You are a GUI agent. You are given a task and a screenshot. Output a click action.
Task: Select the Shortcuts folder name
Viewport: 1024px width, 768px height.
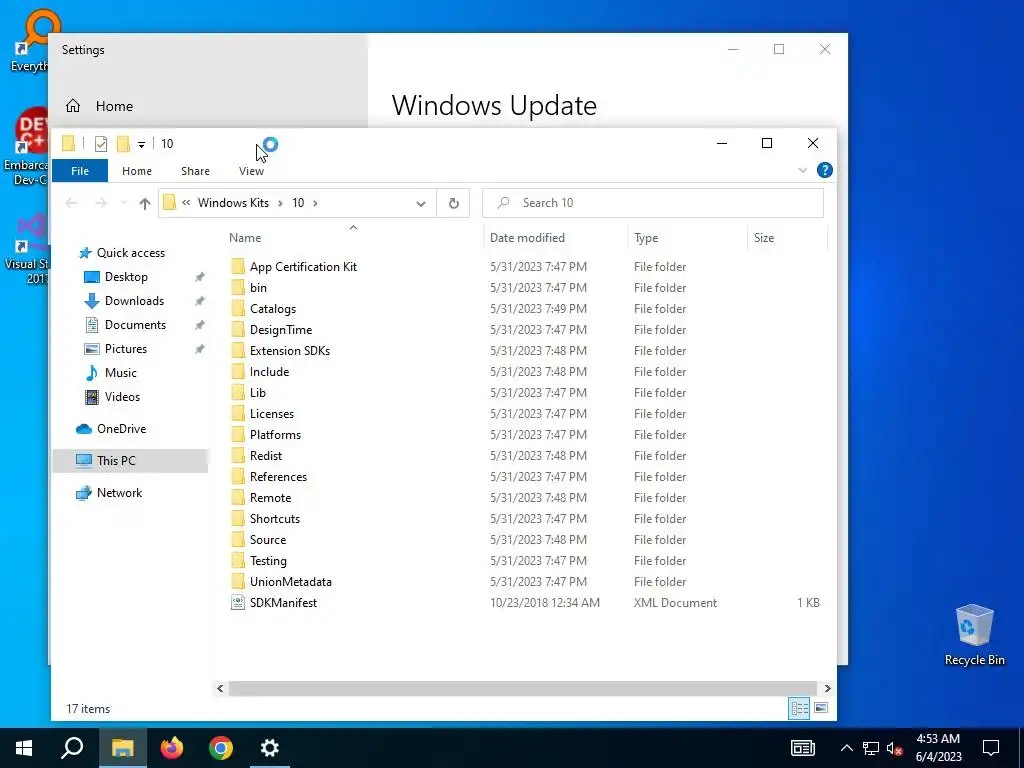pos(275,519)
